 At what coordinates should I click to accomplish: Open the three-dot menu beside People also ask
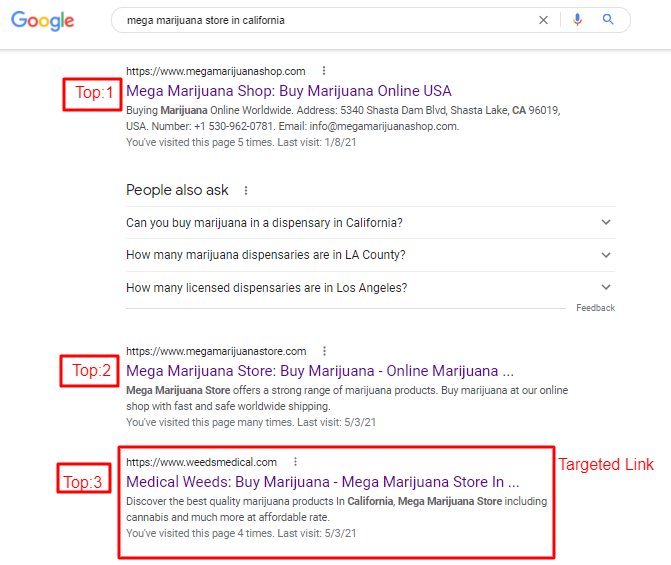tap(246, 190)
